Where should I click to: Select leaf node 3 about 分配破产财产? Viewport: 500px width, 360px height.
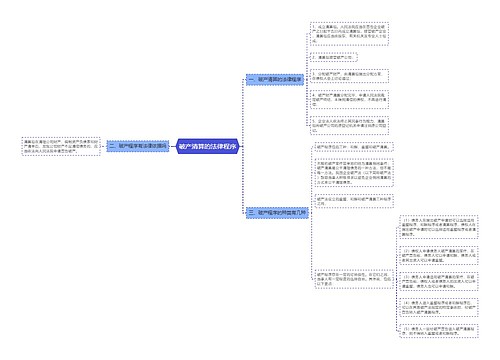tap(349, 76)
